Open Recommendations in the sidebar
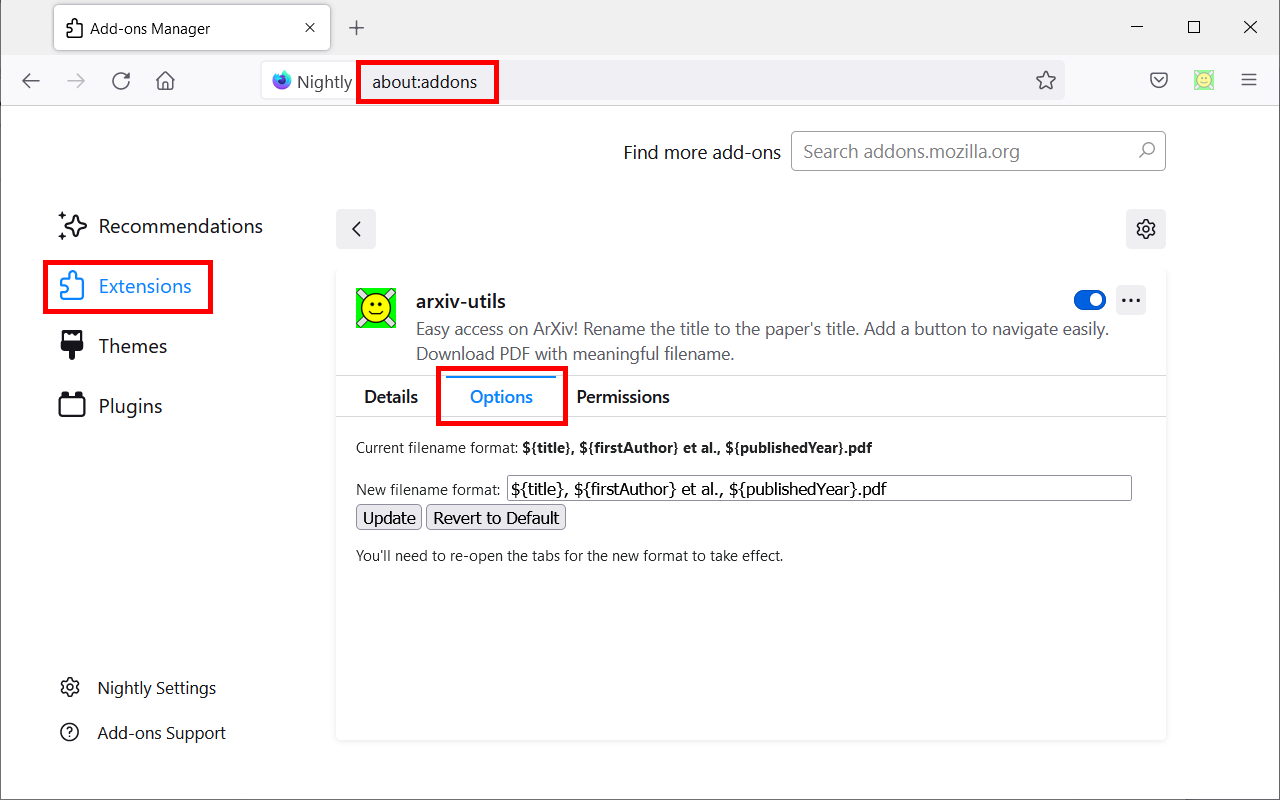 (x=160, y=226)
